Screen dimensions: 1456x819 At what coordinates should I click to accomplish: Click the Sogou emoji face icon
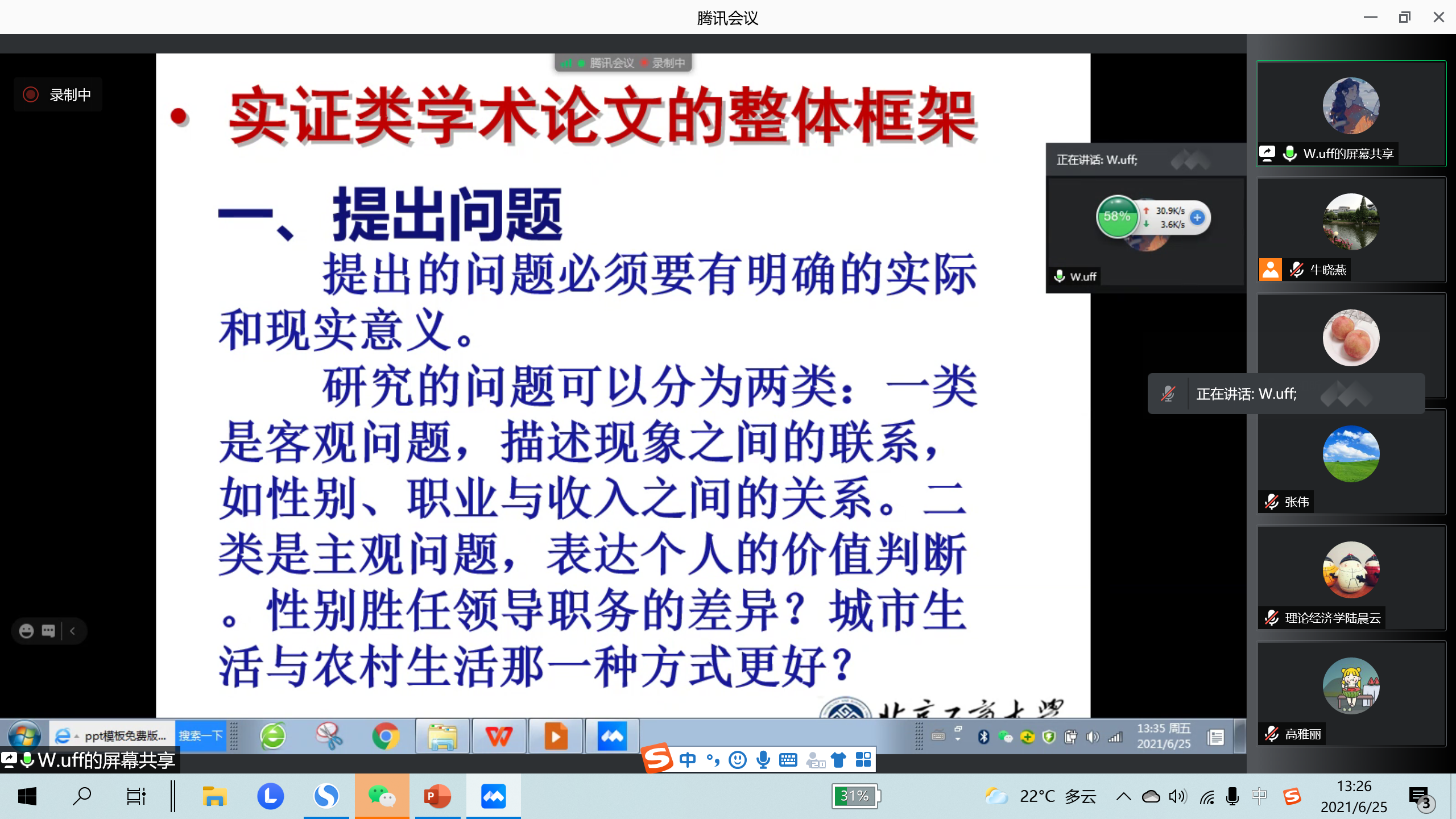[x=738, y=760]
